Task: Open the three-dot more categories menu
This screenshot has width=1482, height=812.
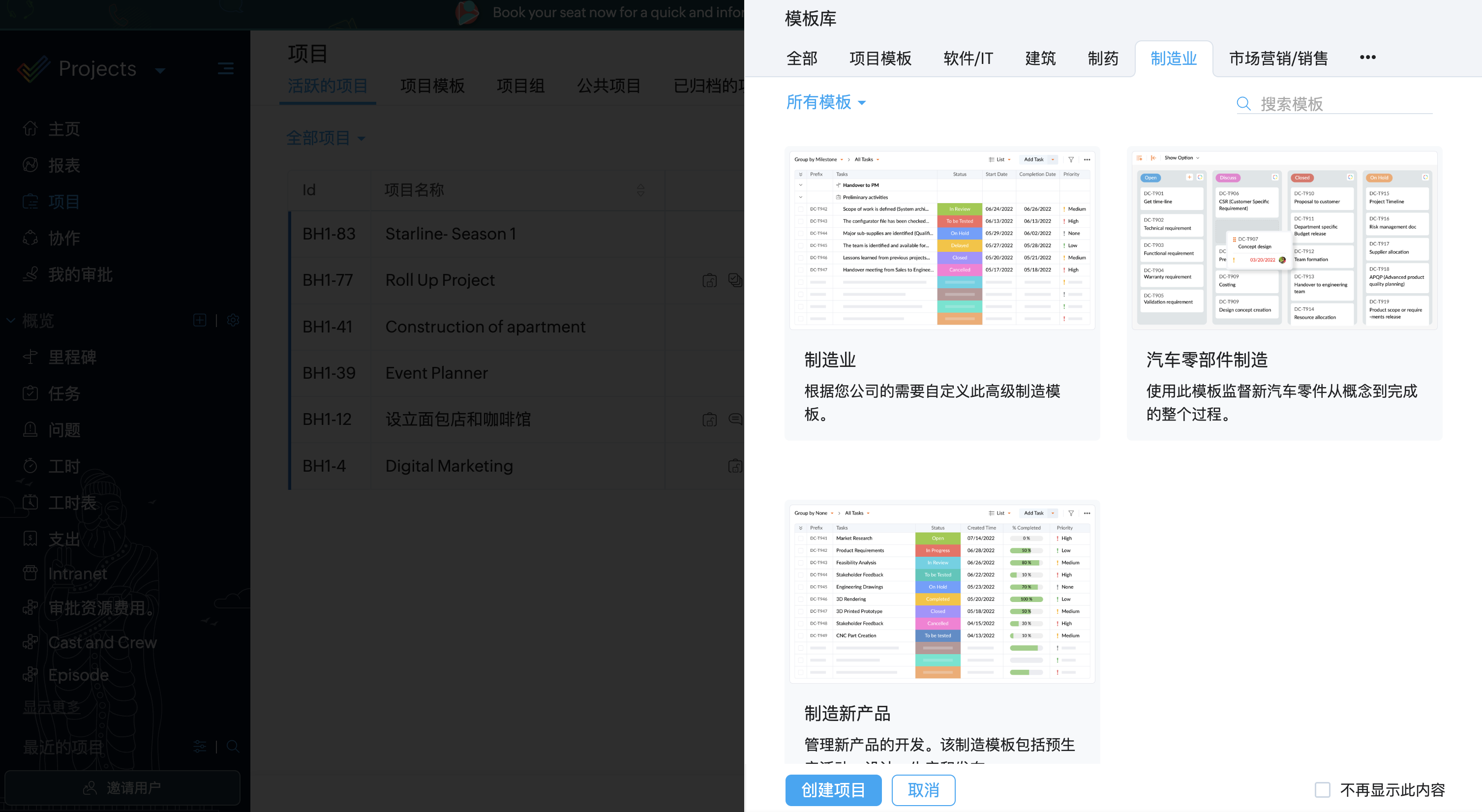Action: point(1367,58)
